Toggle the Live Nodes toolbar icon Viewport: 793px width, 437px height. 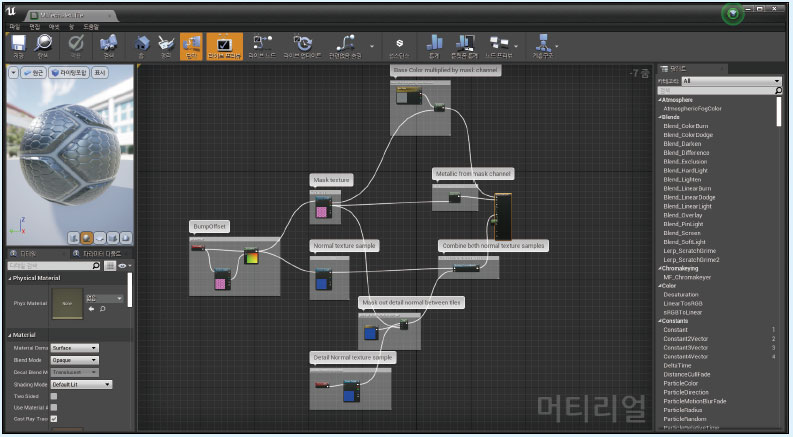pyautogui.click(x=262, y=43)
